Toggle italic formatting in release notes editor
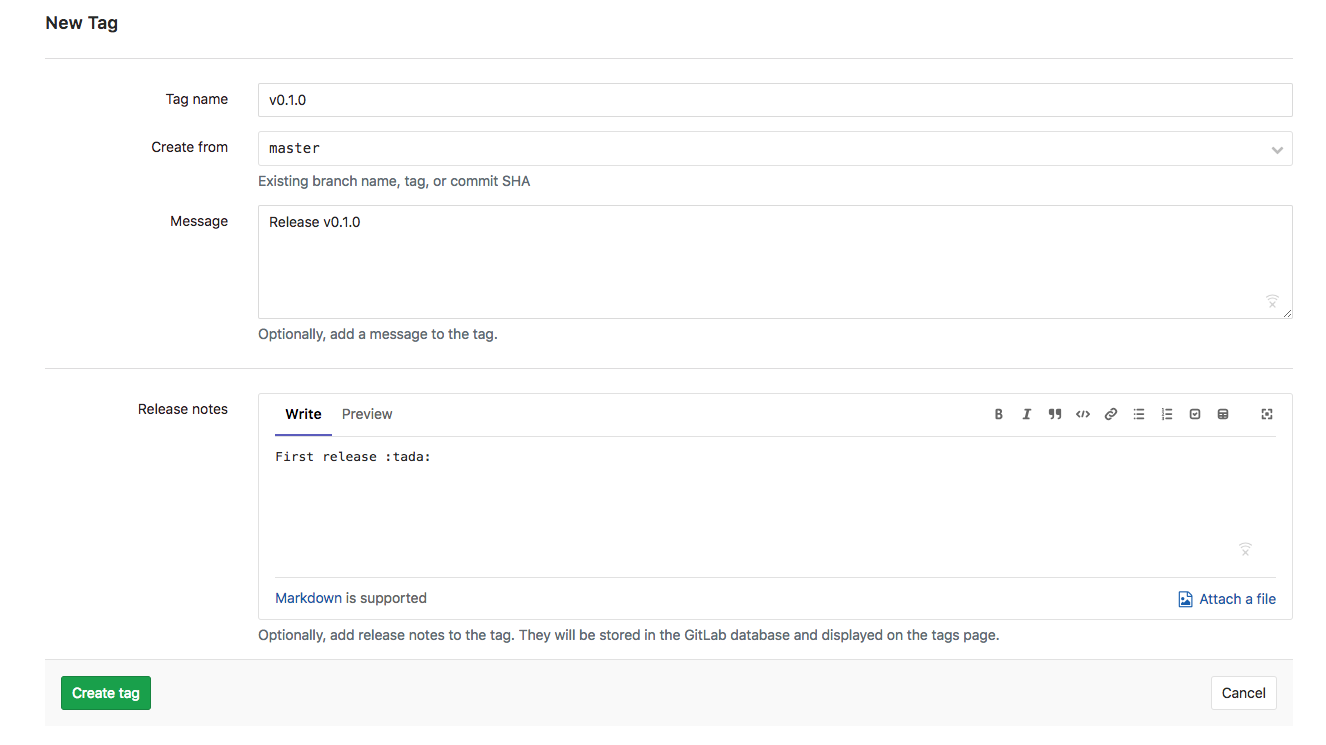The width and height of the screenshot is (1326, 745). pos(1026,413)
